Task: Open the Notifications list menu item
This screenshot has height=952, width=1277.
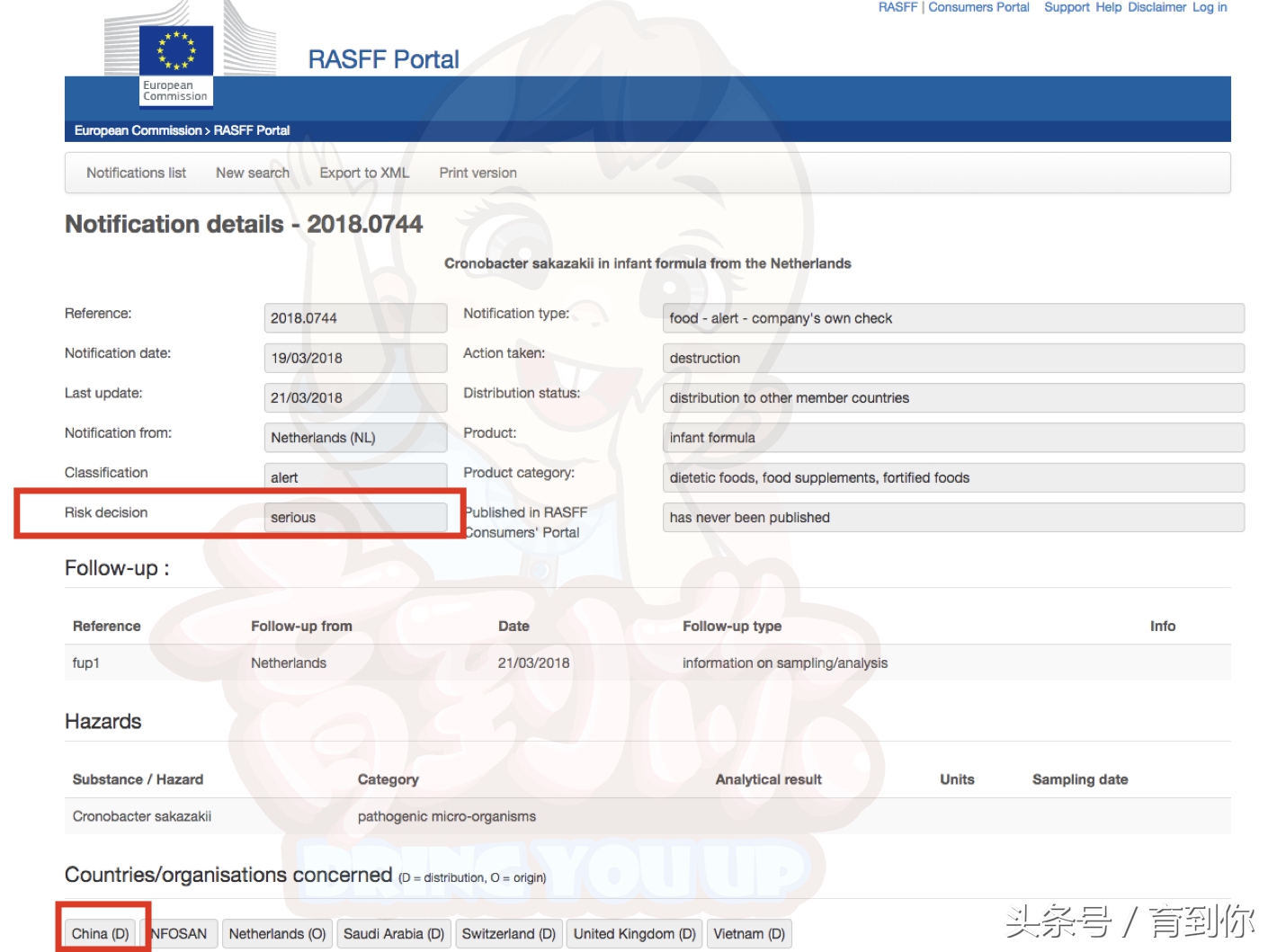Action: (136, 173)
